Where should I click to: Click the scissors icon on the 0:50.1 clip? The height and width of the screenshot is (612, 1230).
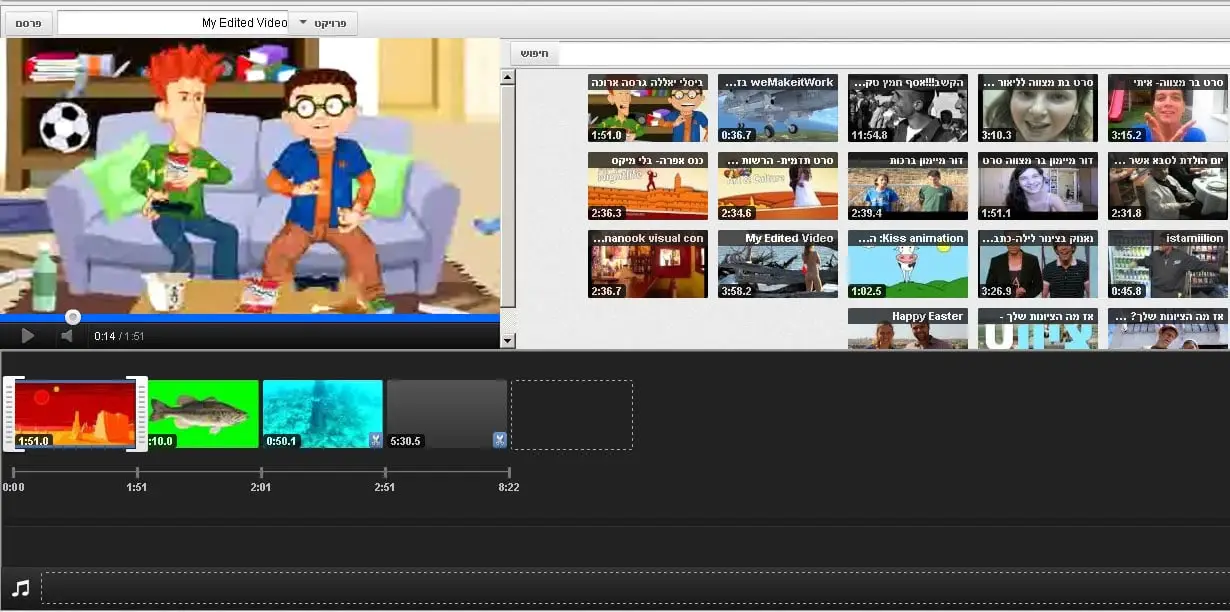point(375,440)
